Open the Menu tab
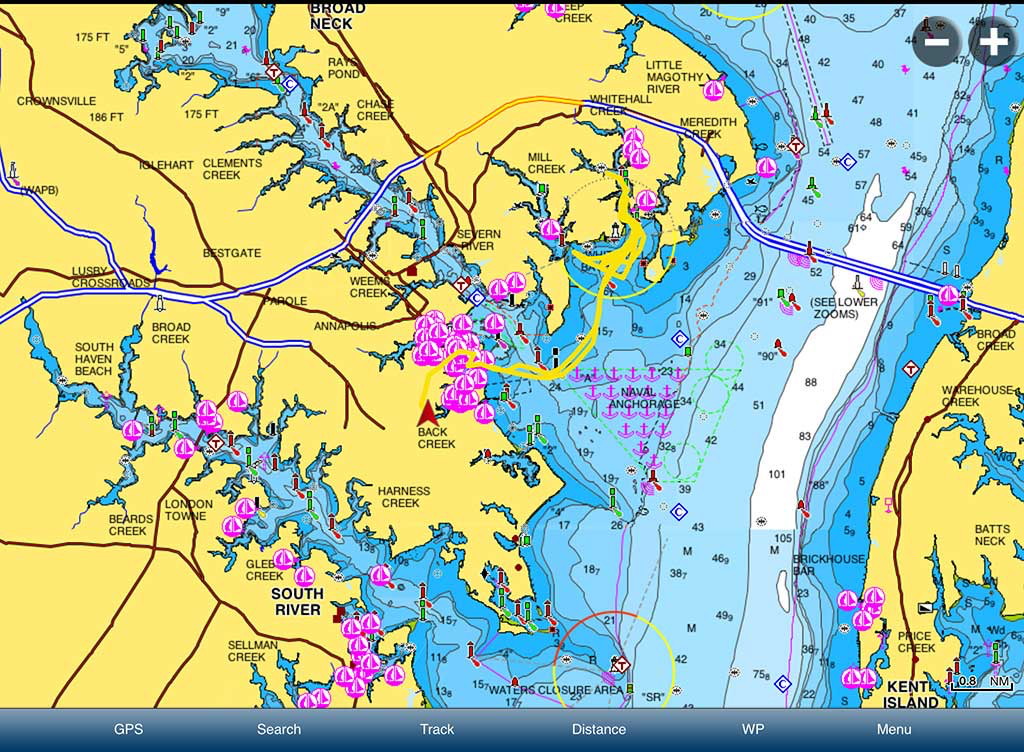The width and height of the screenshot is (1024, 752). 894,729
